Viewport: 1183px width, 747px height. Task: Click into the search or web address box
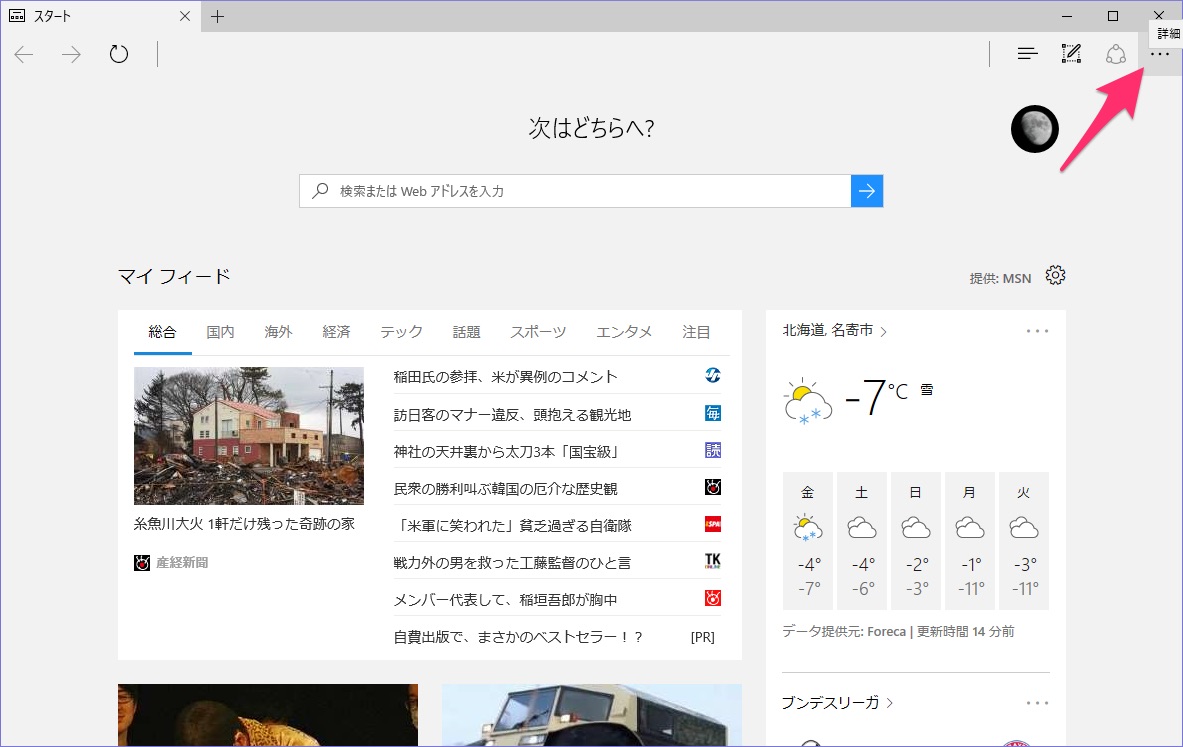575,191
